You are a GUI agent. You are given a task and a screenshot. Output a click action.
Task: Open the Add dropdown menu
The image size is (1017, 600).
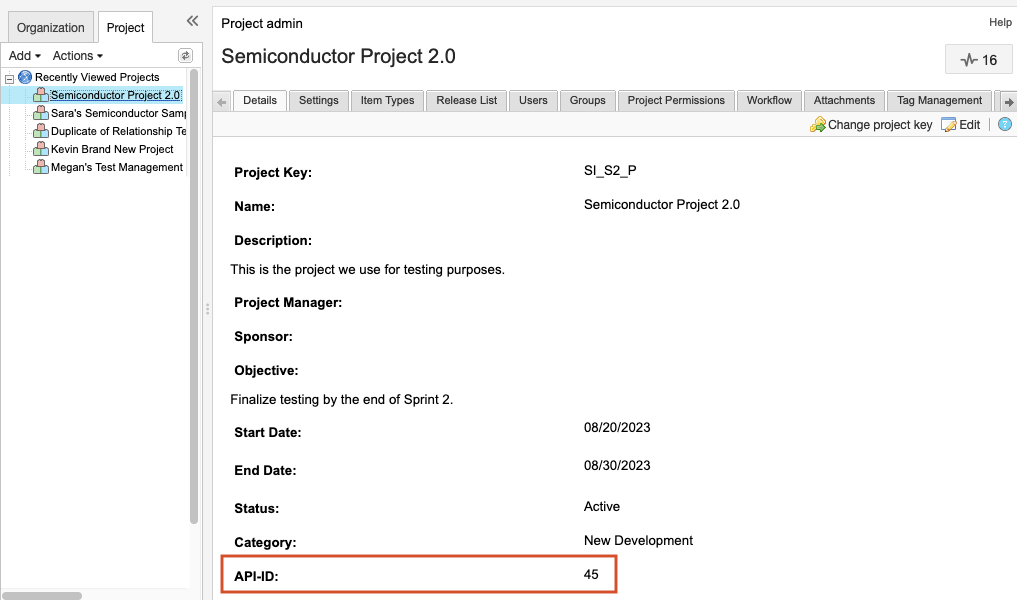point(24,56)
